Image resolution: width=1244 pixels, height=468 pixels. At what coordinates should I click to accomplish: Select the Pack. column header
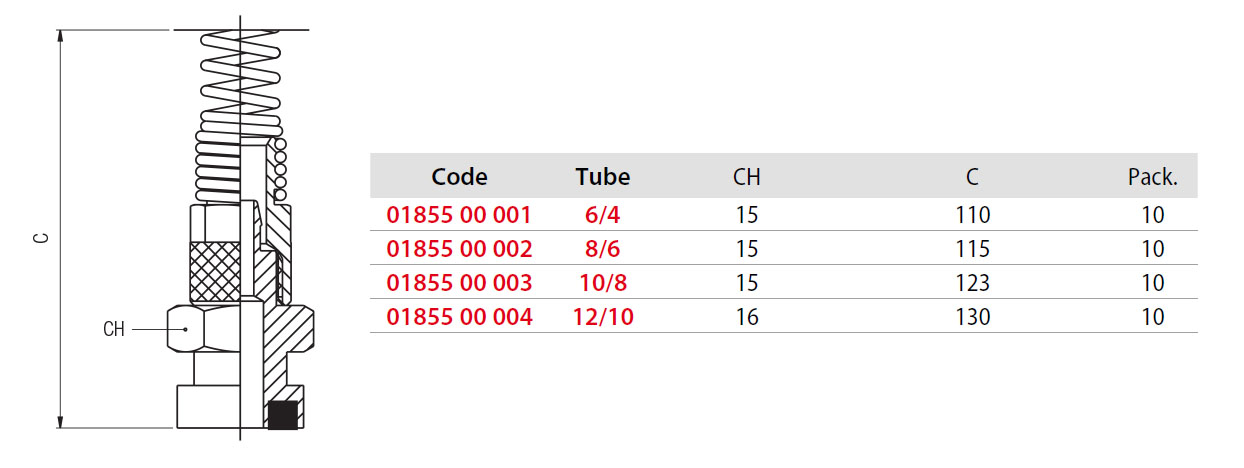coord(1153,178)
